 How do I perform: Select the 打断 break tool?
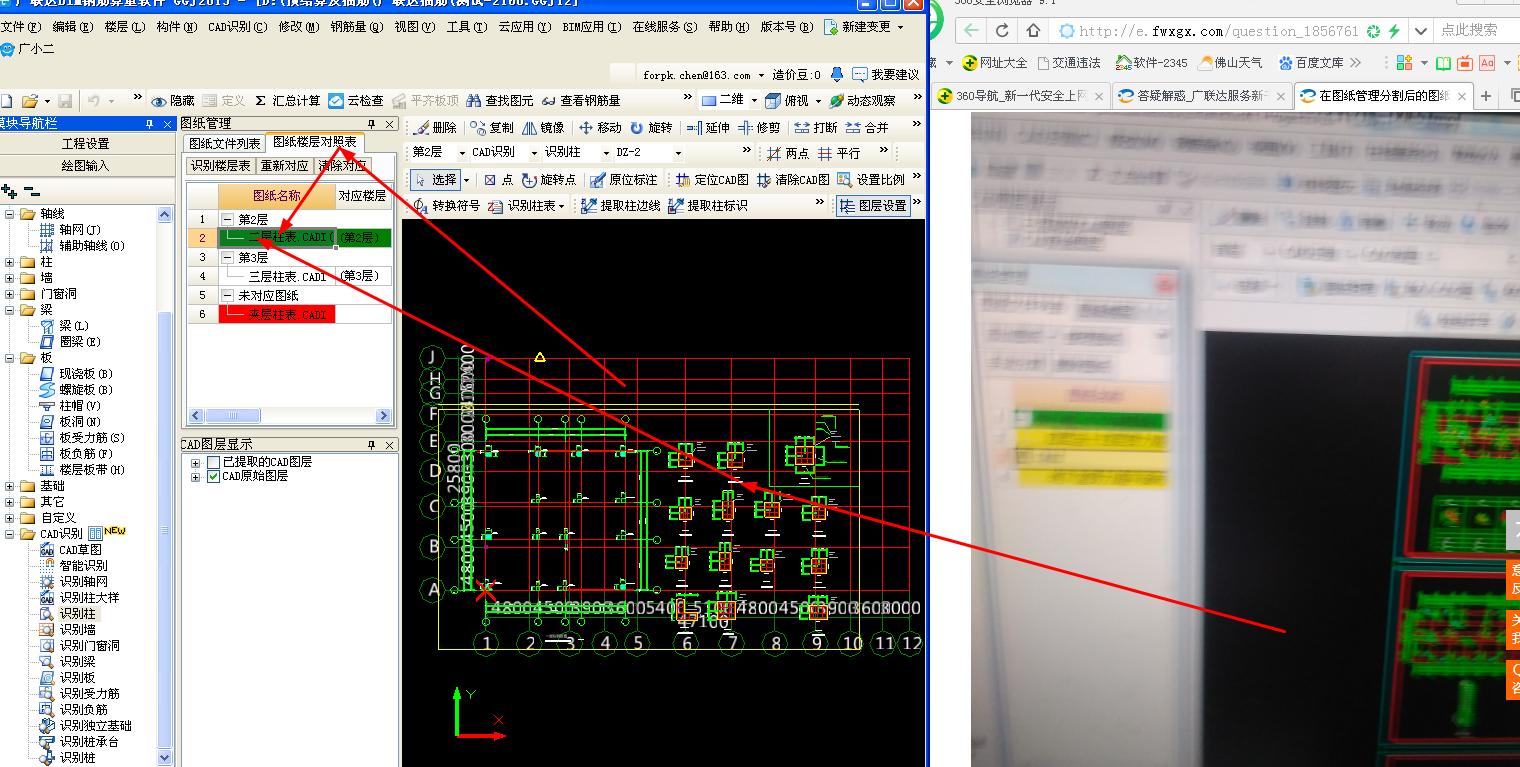[x=816, y=128]
